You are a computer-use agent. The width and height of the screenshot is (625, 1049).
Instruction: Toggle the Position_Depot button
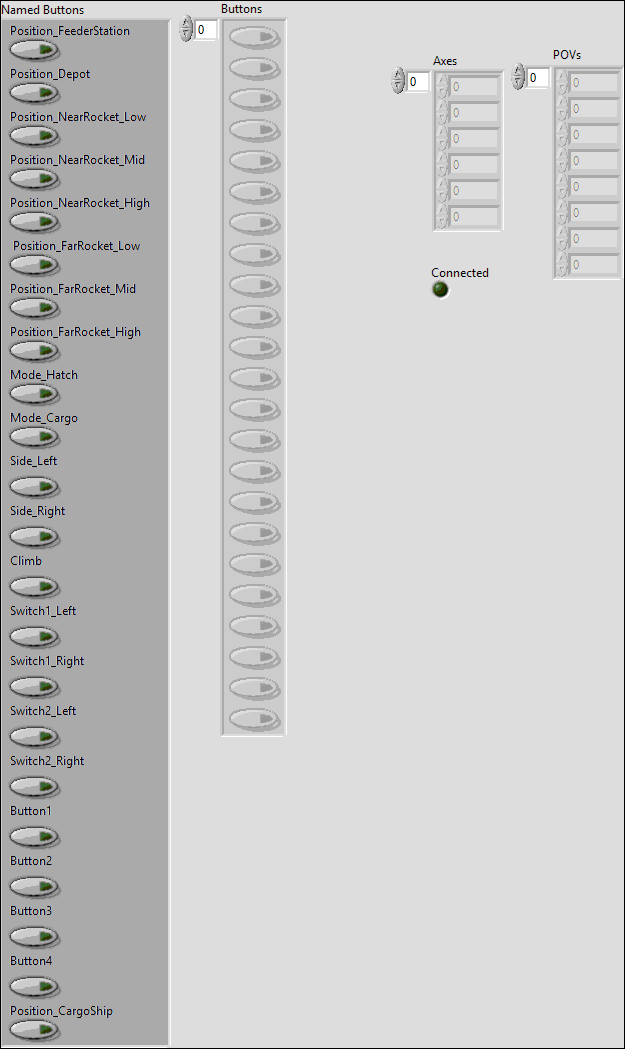34,93
